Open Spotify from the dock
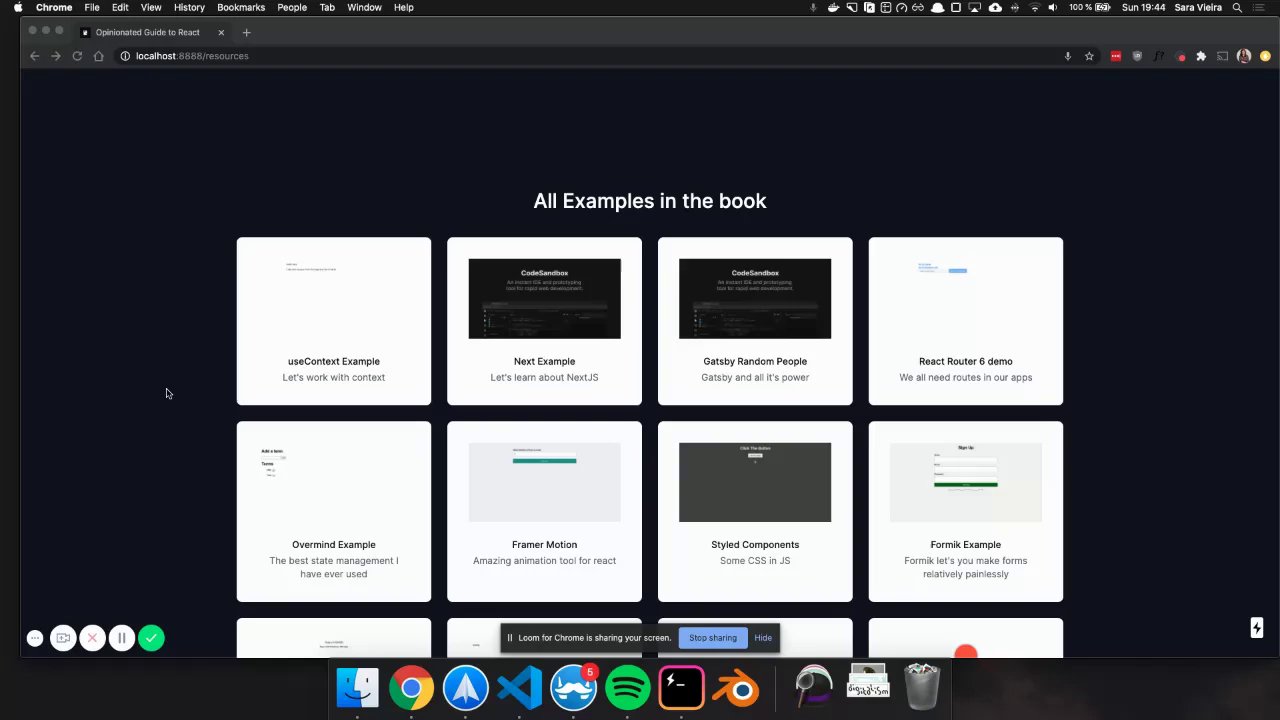1280x720 pixels. tap(627, 688)
